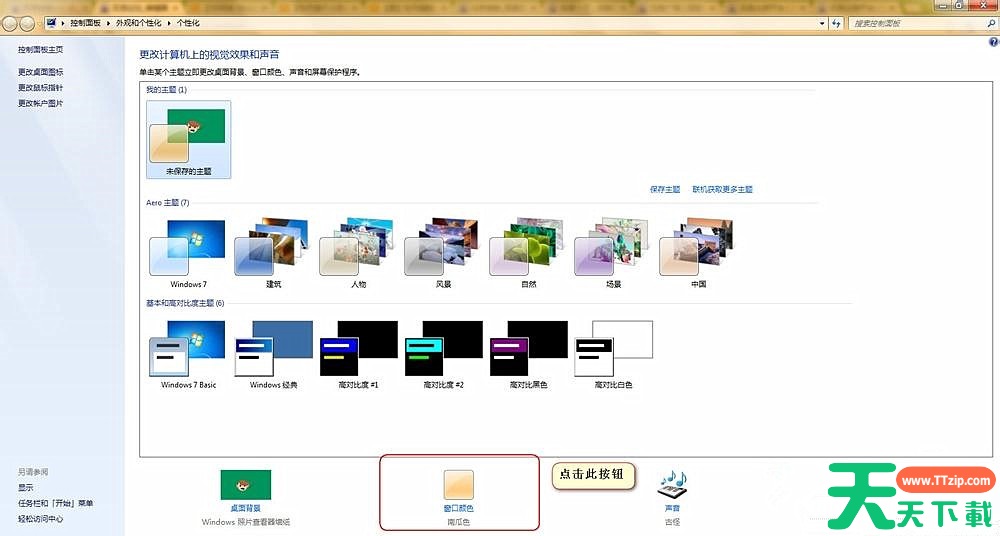Apply the Windows 7 Basic theme
The width and height of the screenshot is (1000, 536).
188,355
